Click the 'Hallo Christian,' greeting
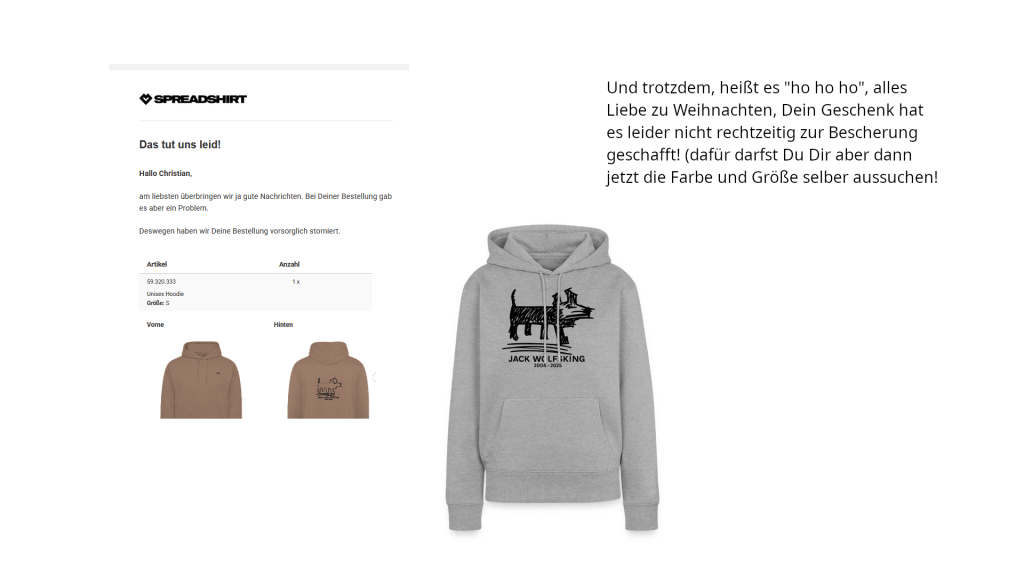Screen dimensions: 1024x576 165,174
